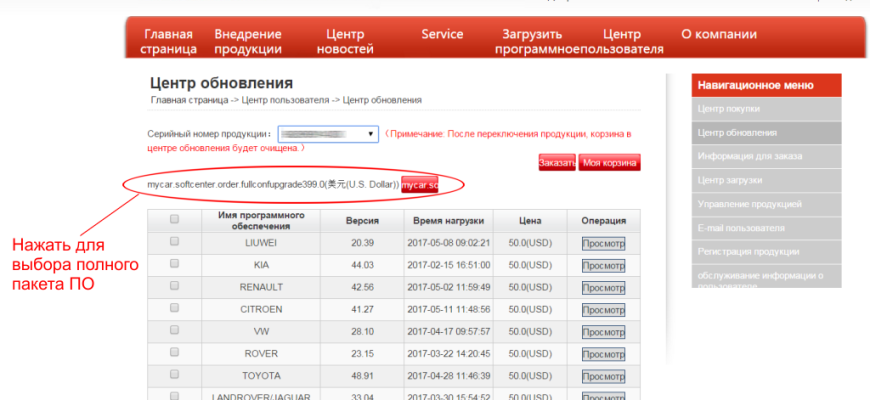The width and height of the screenshot is (870, 400).
Task: Click Просмотр button in the VW row
Action: (603, 331)
